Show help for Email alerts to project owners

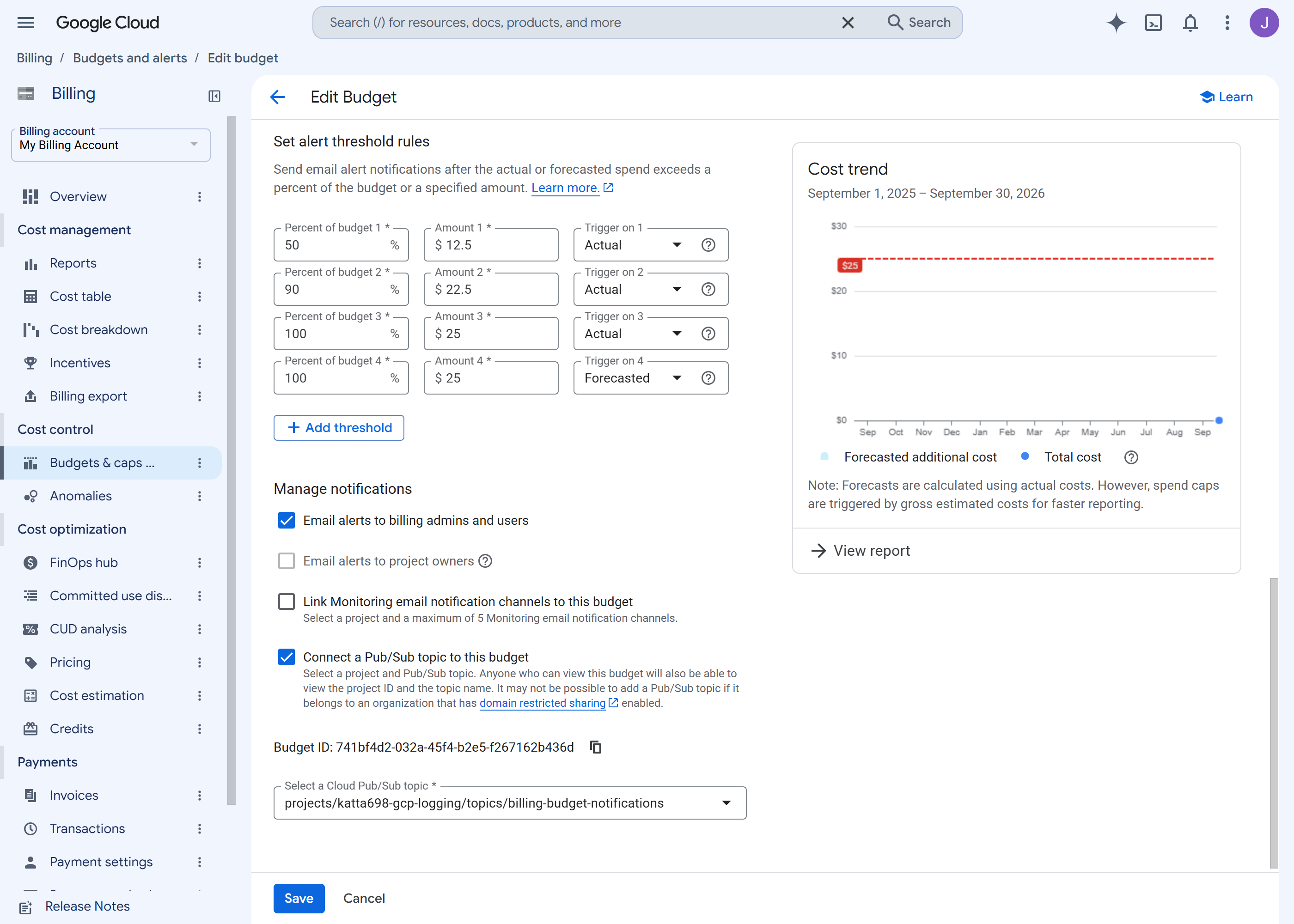tap(485, 562)
